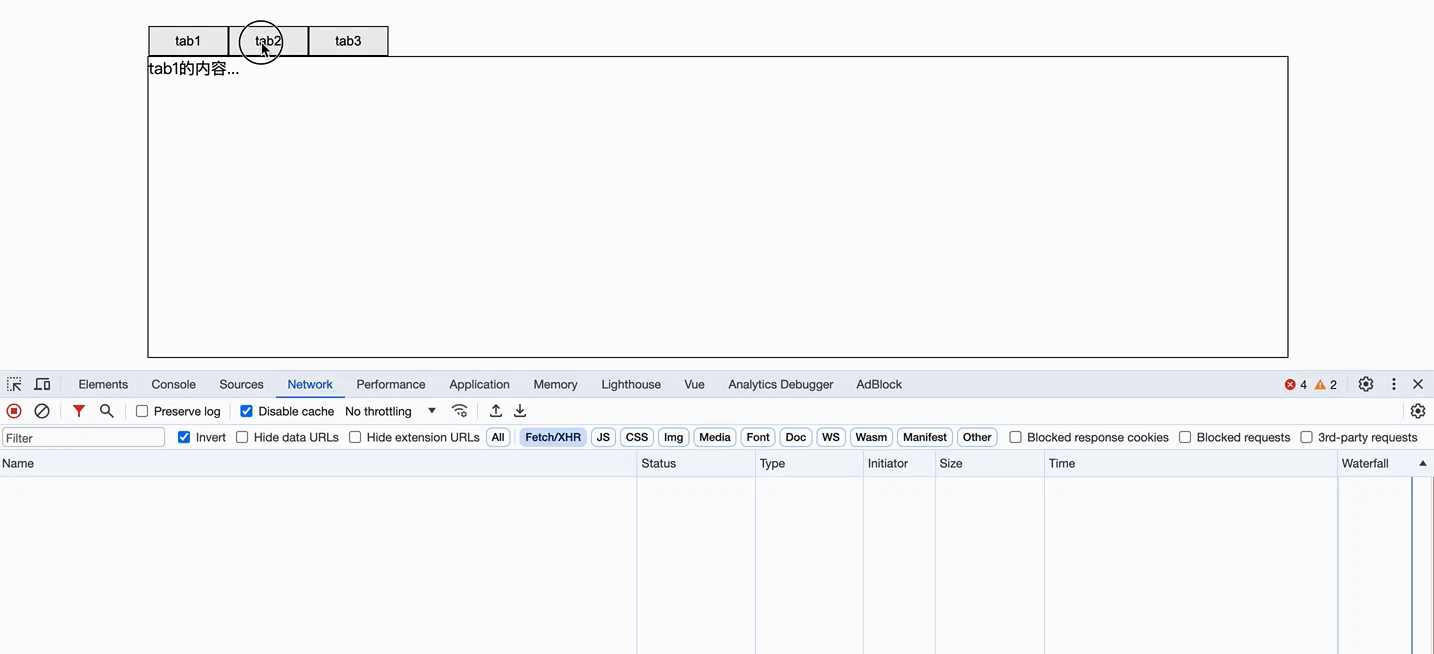Open the Application tab
Screen dimensions: 1434x654
479,384
